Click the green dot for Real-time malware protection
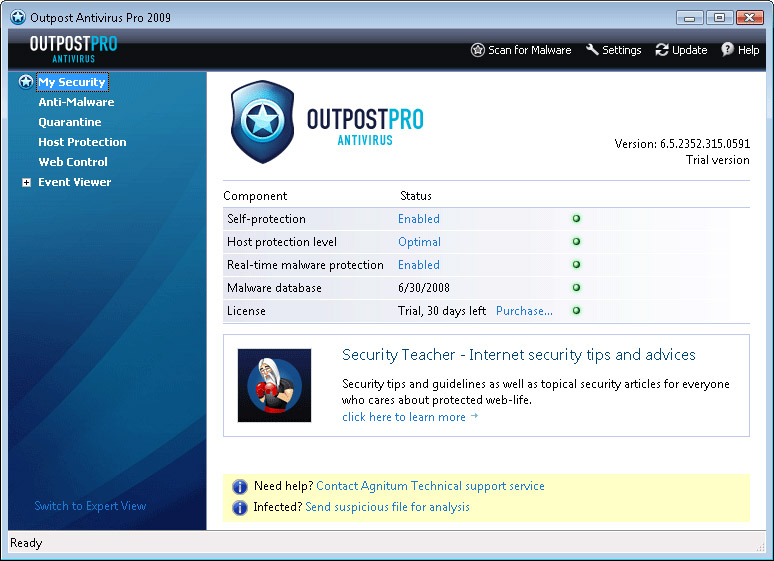 [x=576, y=264]
